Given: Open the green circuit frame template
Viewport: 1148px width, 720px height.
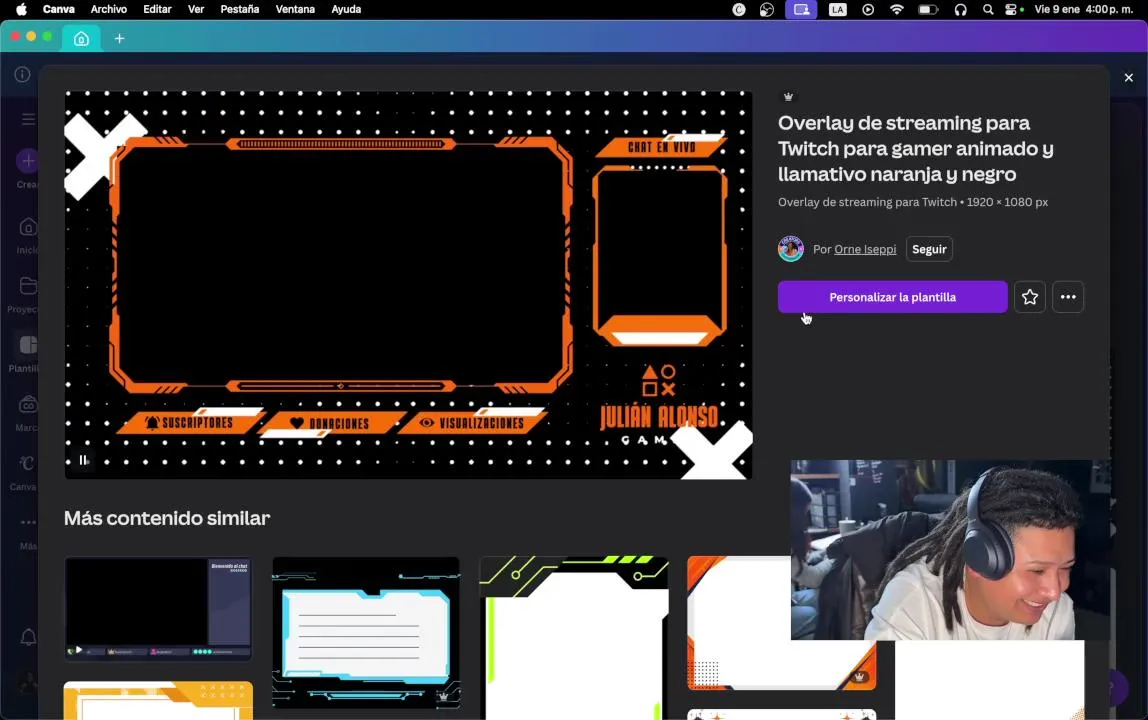Looking at the screenshot, I should (x=573, y=638).
